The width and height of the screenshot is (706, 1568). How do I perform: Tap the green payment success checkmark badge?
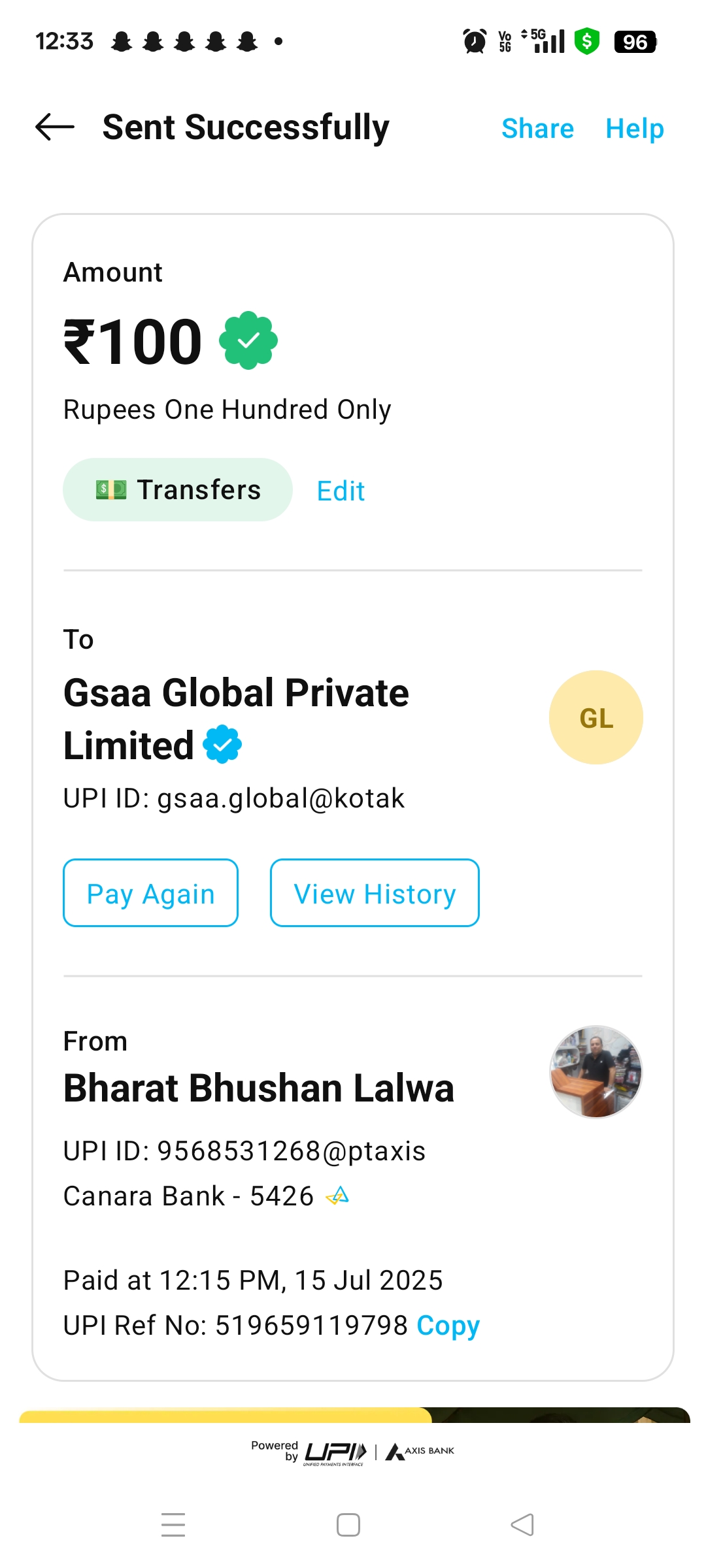[248, 340]
